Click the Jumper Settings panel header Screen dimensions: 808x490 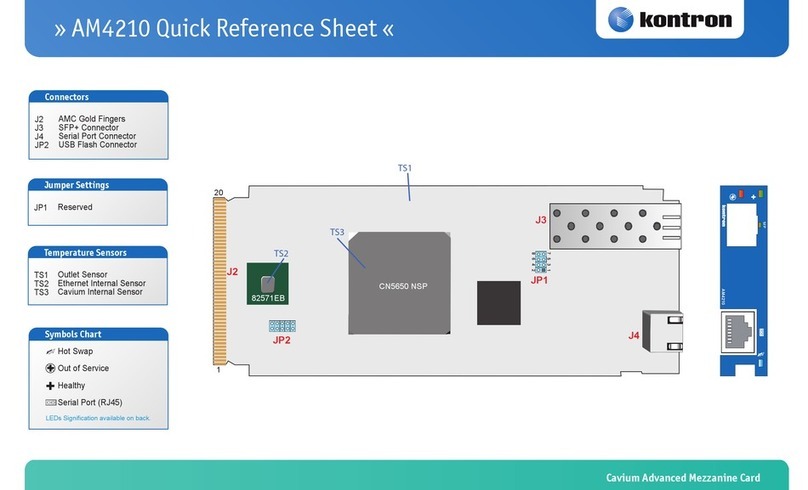98,184
